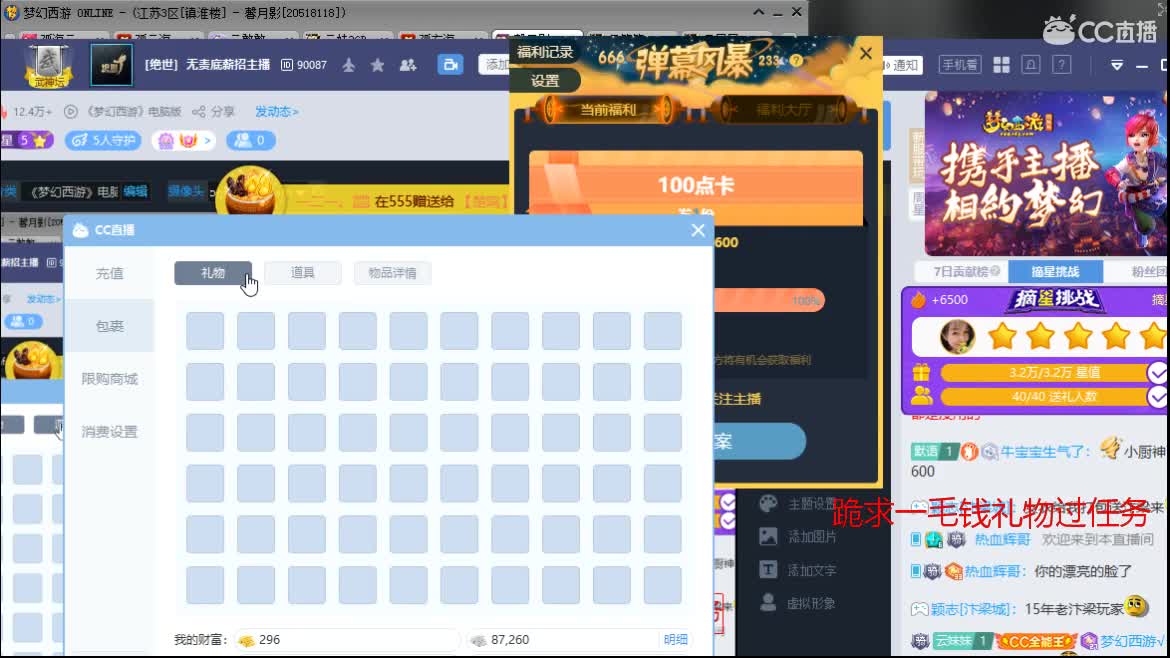Open the 手机看 button

click(x=960, y=65)
